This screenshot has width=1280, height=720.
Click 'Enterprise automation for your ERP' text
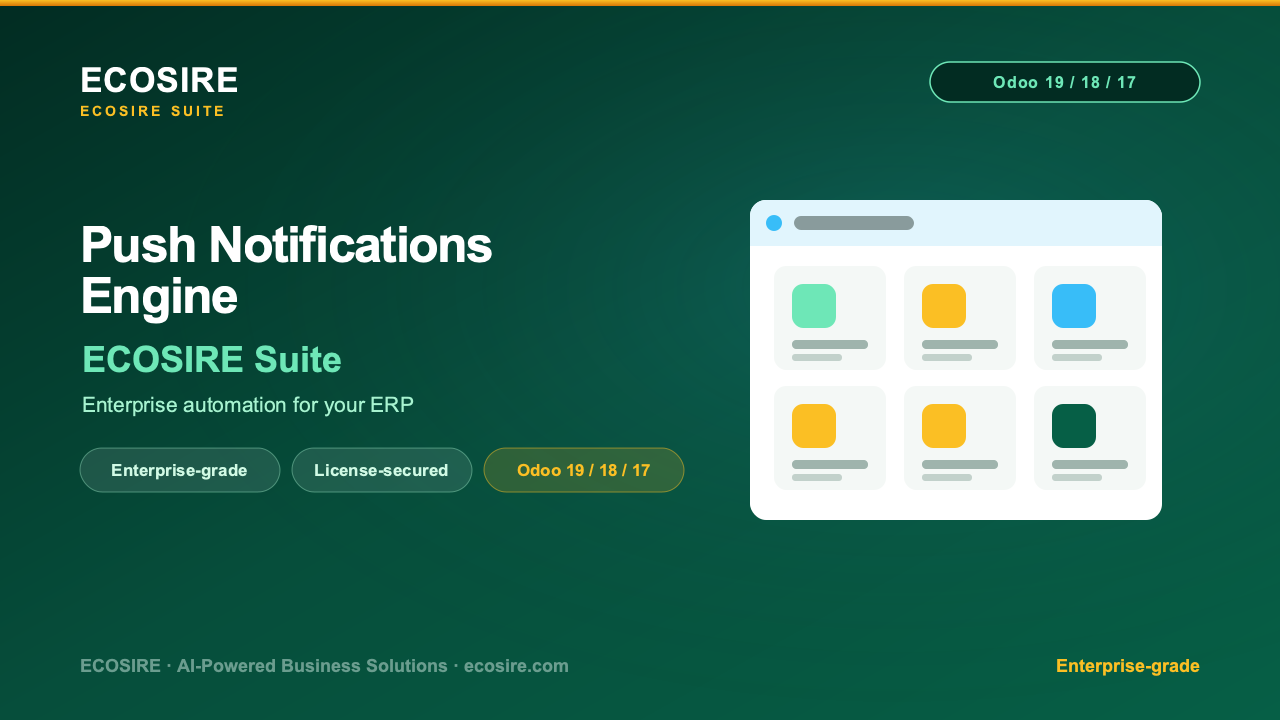[x=248, y=405]
